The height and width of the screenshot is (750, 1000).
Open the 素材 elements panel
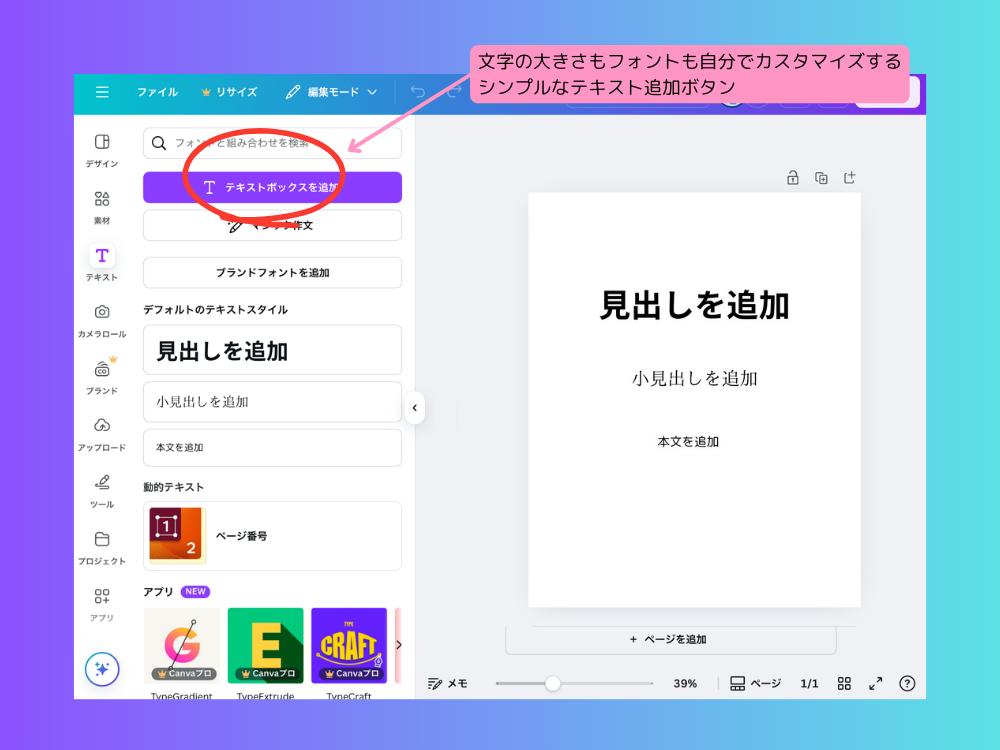click(x=101, y=206)
